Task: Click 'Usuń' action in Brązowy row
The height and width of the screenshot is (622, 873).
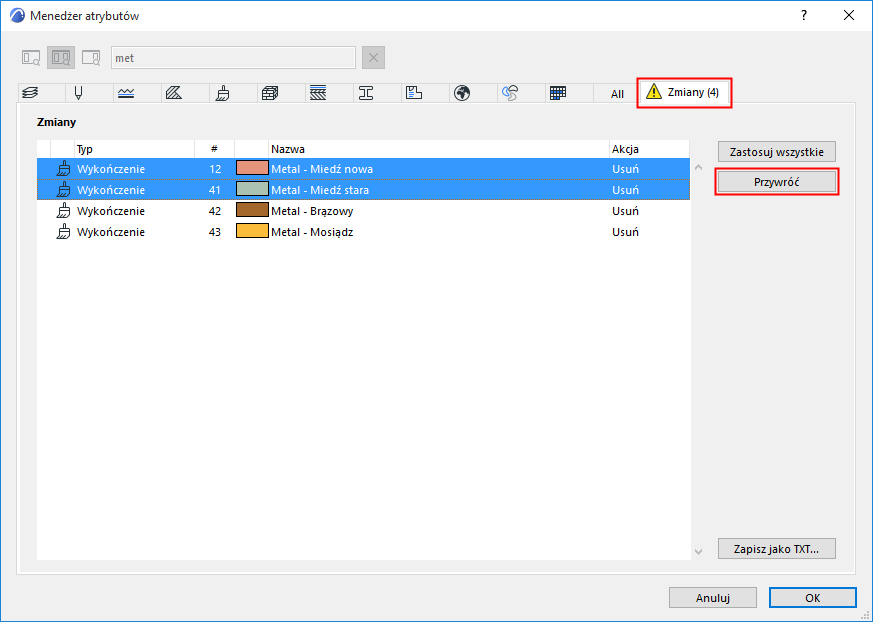Action: click(625, 211)
